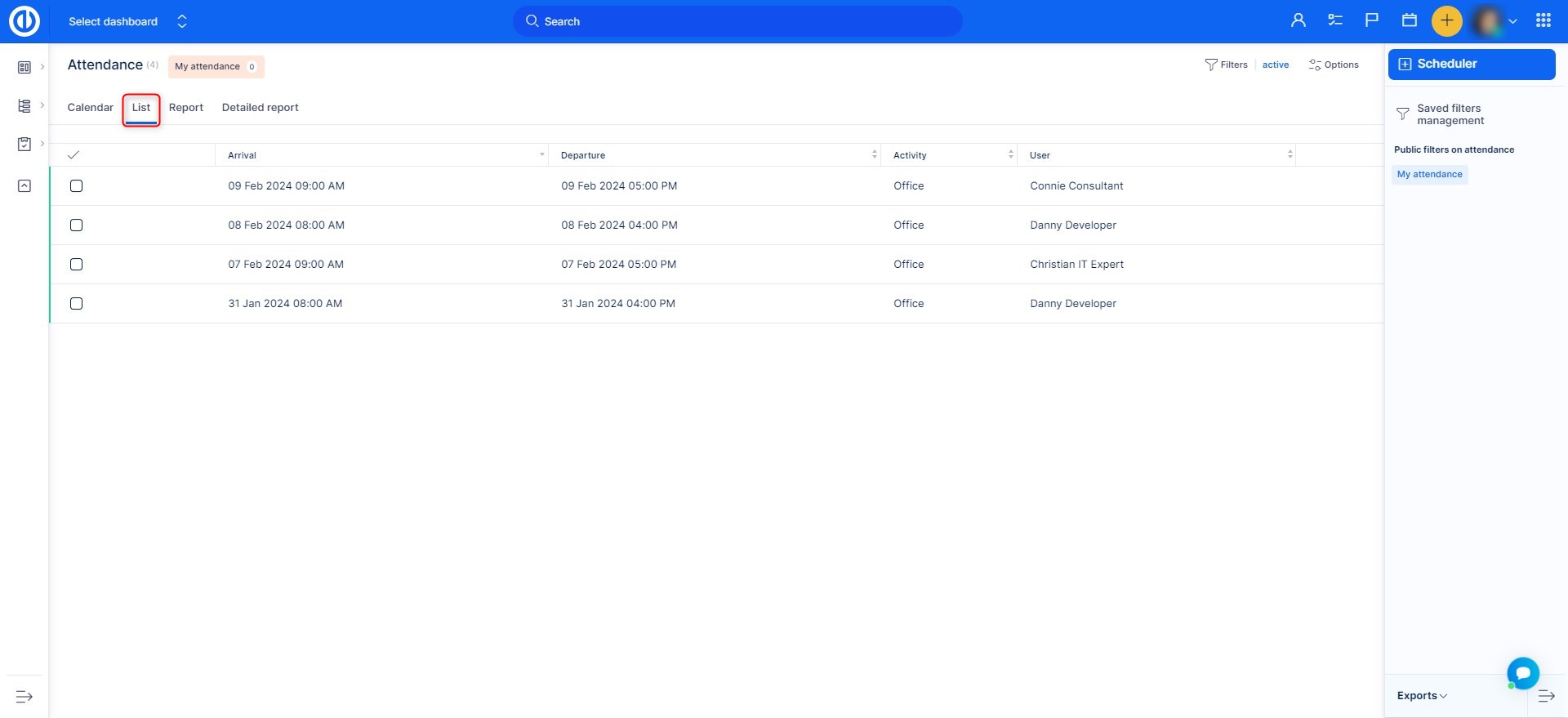Click the user profile icon in top bar
Screen dimensions: 1568x718
pos(1298,21)
